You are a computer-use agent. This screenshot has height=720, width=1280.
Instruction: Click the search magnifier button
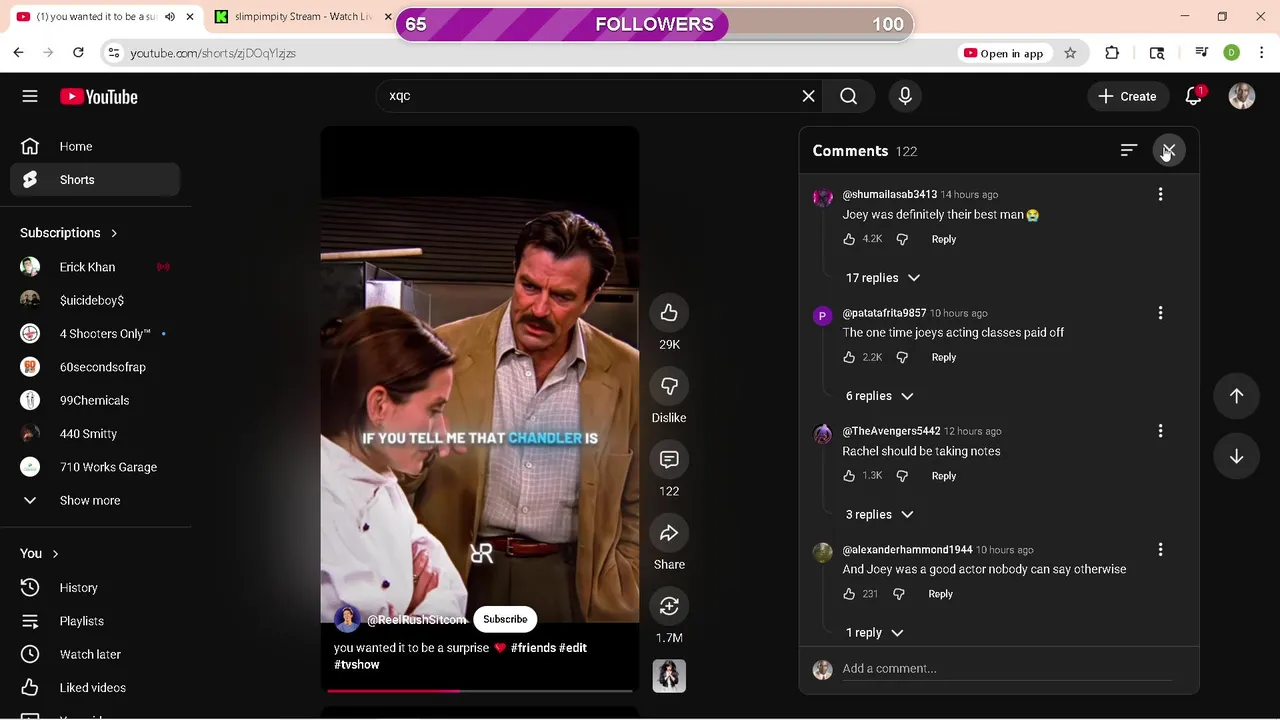tap(848, 96)
